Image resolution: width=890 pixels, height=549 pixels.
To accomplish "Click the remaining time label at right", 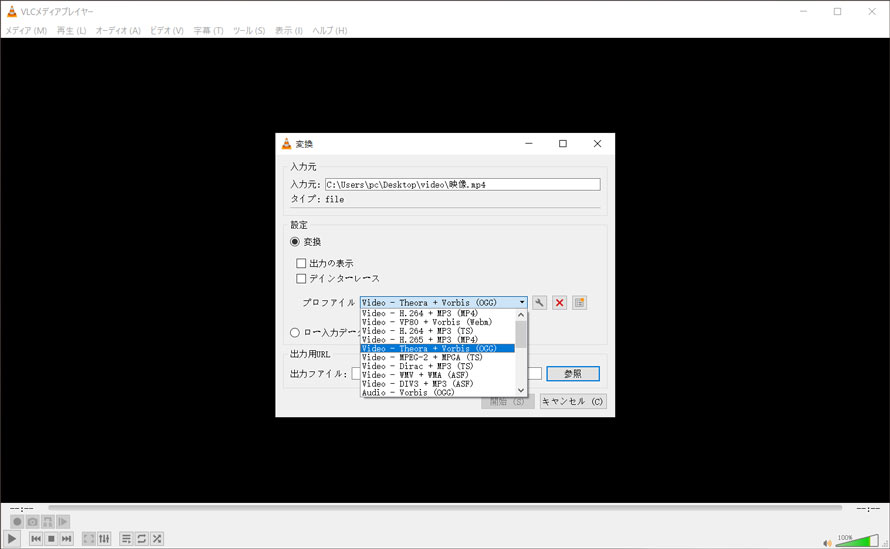I will [x=868, y=508].
